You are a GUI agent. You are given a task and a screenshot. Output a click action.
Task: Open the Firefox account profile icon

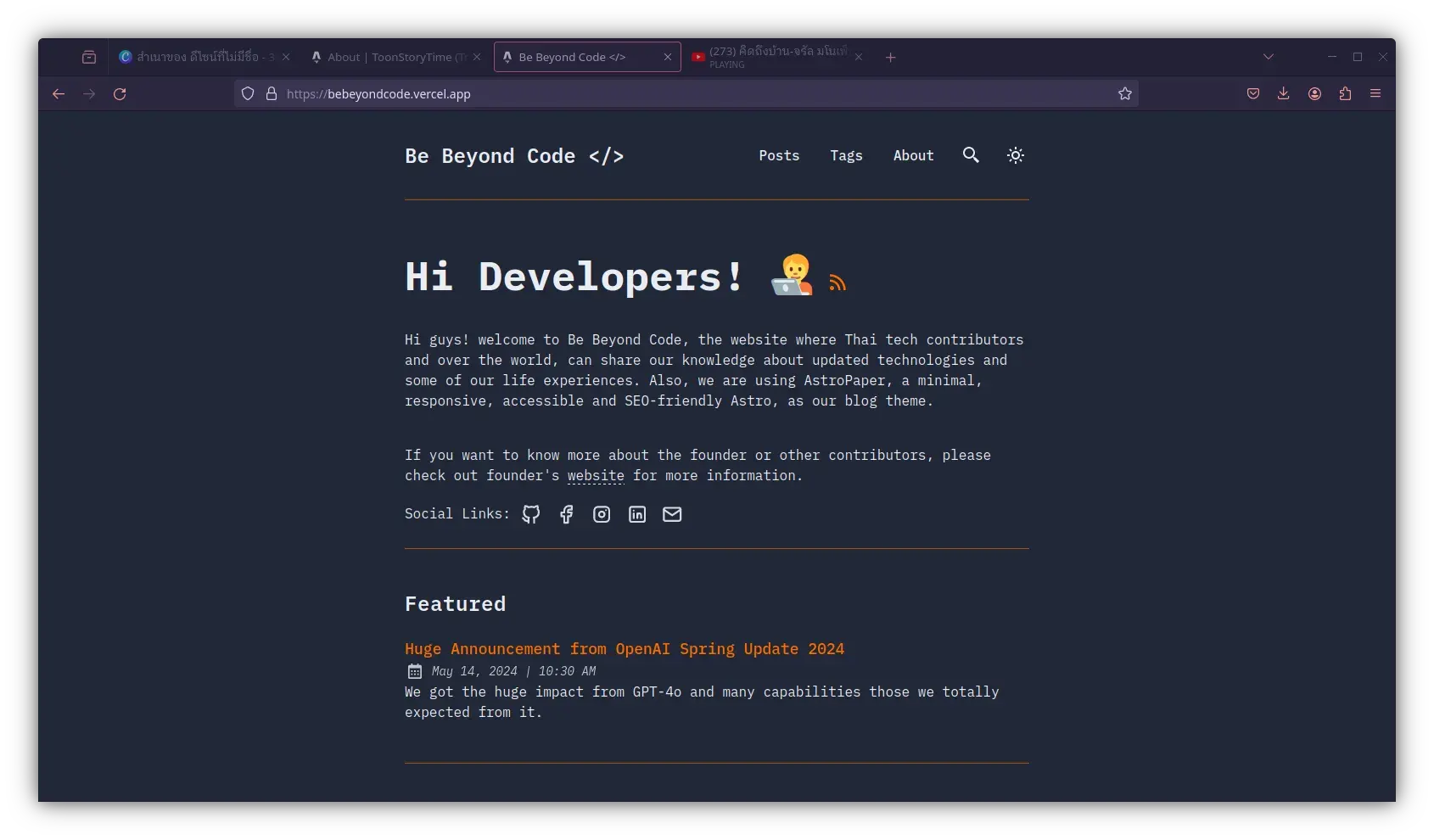click(x=1314, y=93)
